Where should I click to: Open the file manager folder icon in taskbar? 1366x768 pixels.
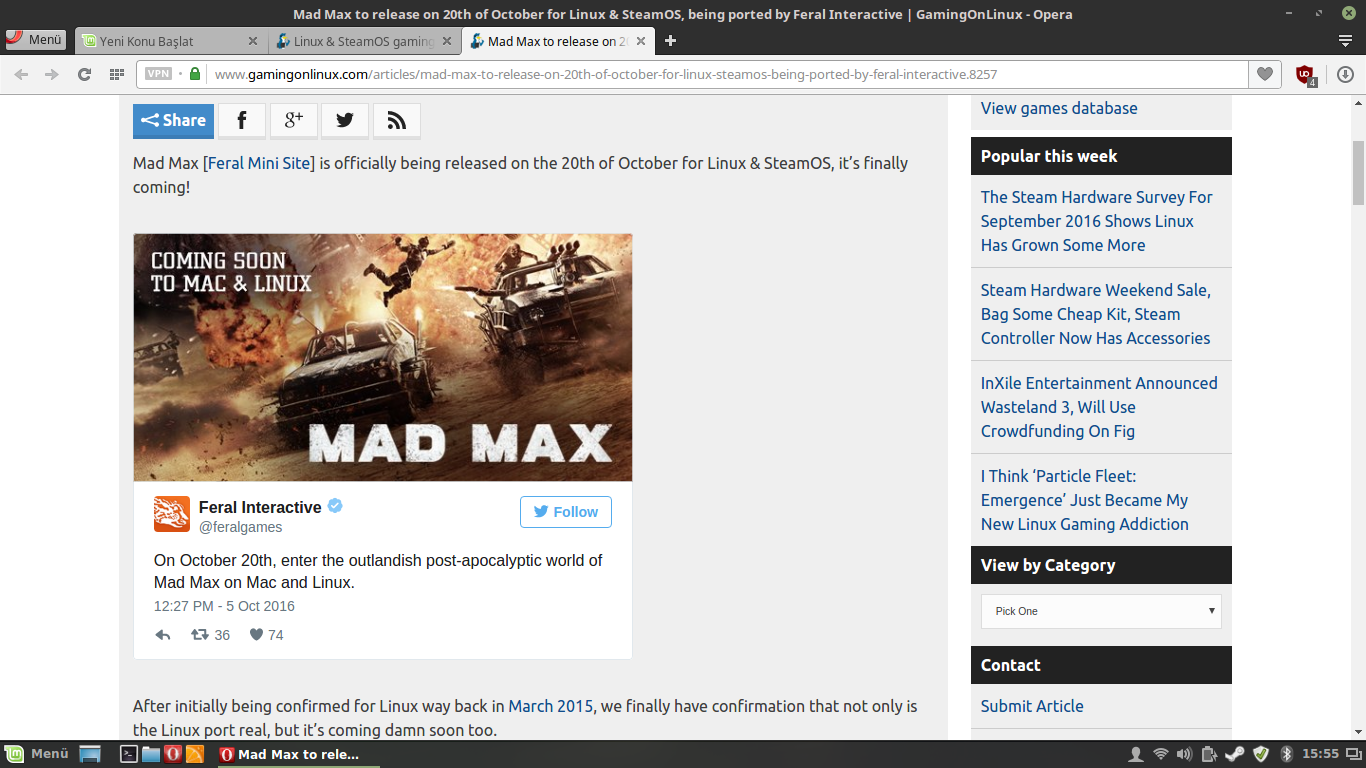point(151,754)
